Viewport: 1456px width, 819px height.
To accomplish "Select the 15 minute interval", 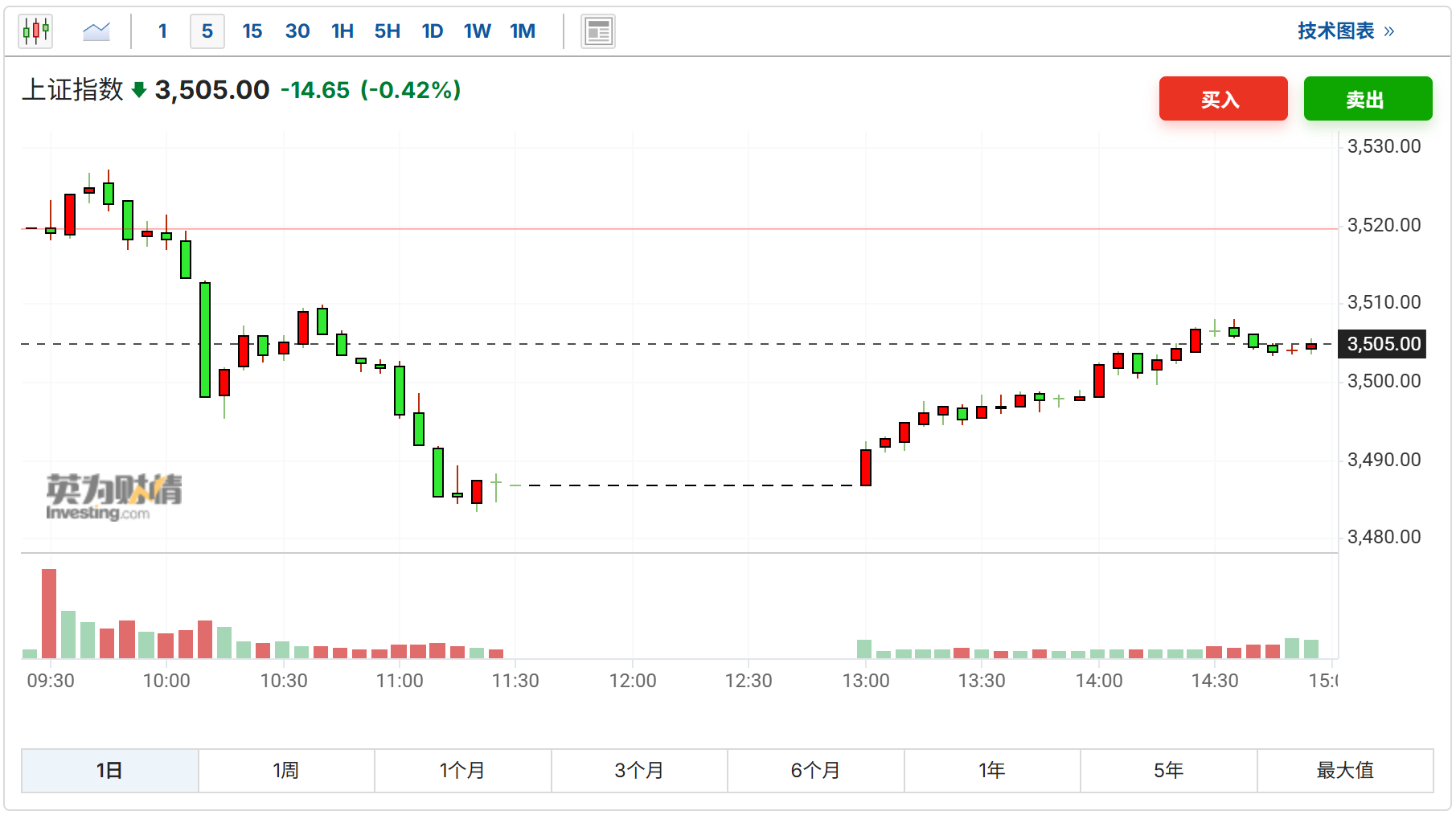I will [x=252, y=31].
